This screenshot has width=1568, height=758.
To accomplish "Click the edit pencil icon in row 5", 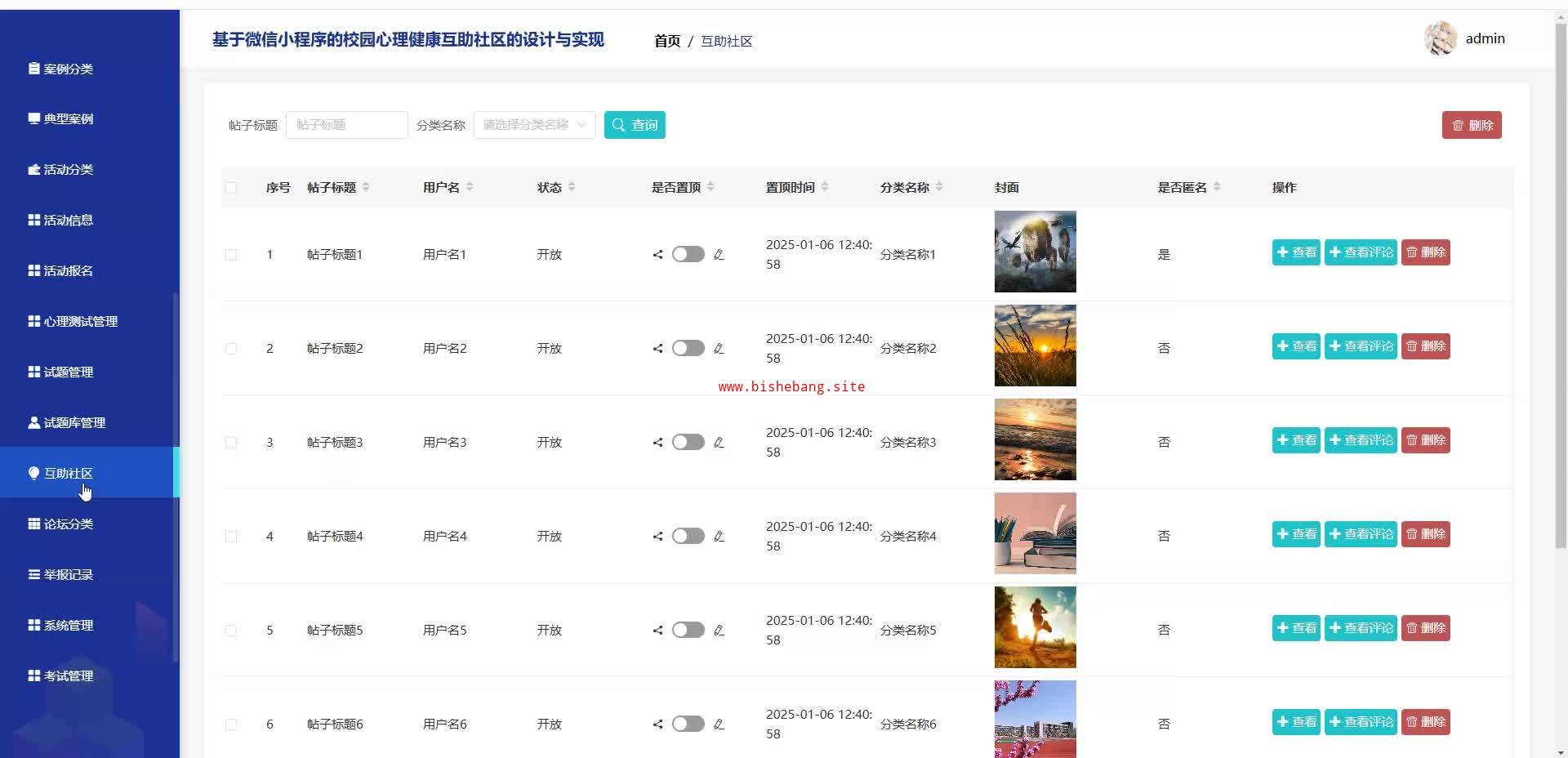I will point(719,631).
